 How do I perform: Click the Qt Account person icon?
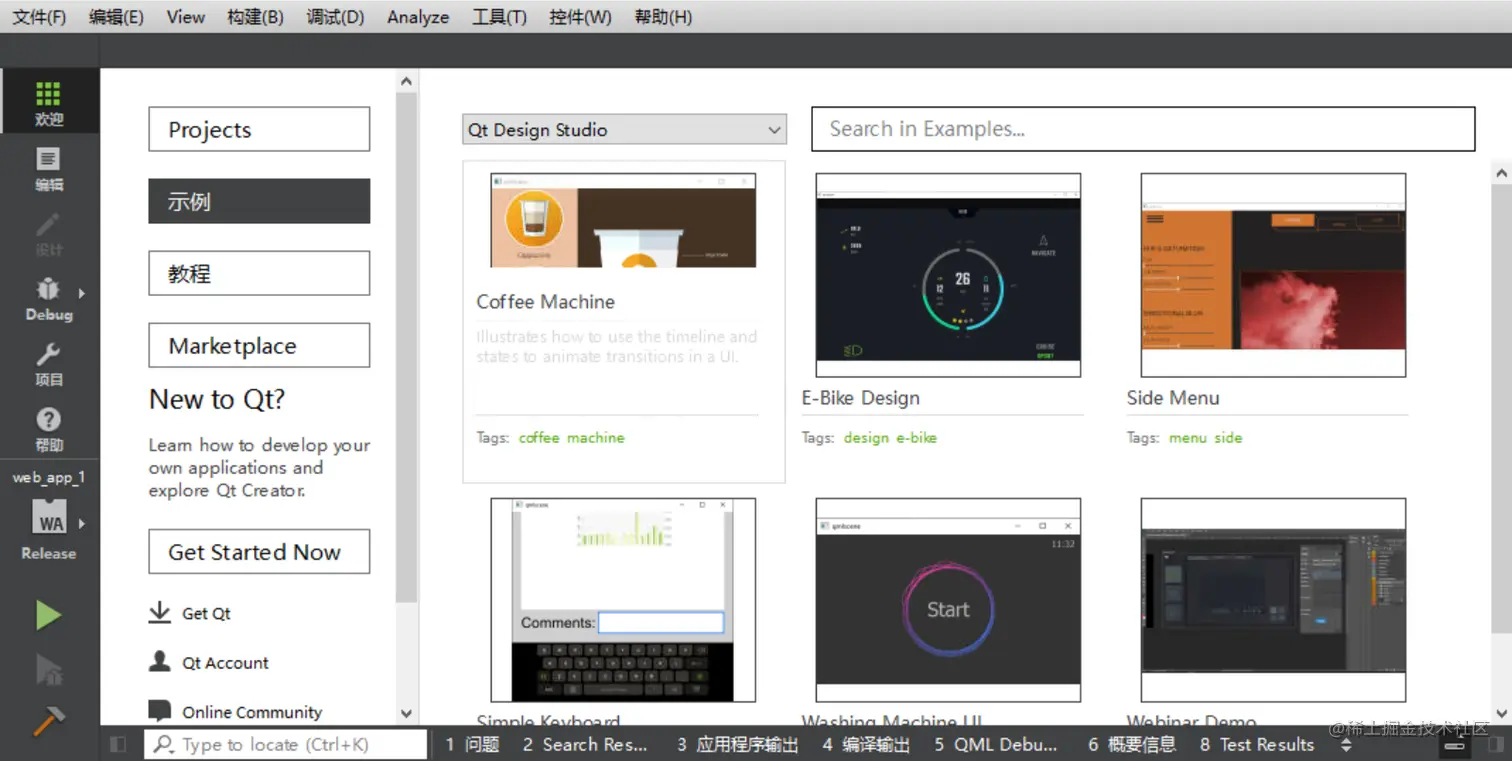[x=159, y=662]
